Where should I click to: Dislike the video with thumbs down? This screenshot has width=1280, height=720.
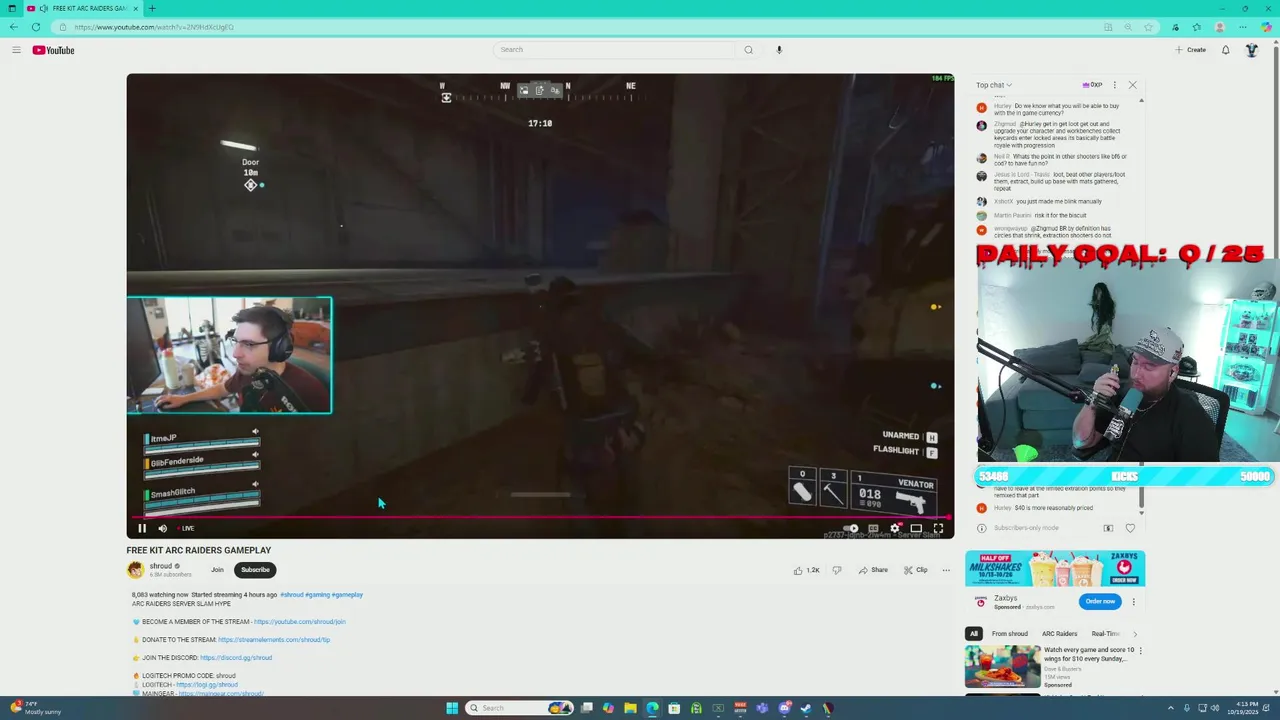coord(837,570)
